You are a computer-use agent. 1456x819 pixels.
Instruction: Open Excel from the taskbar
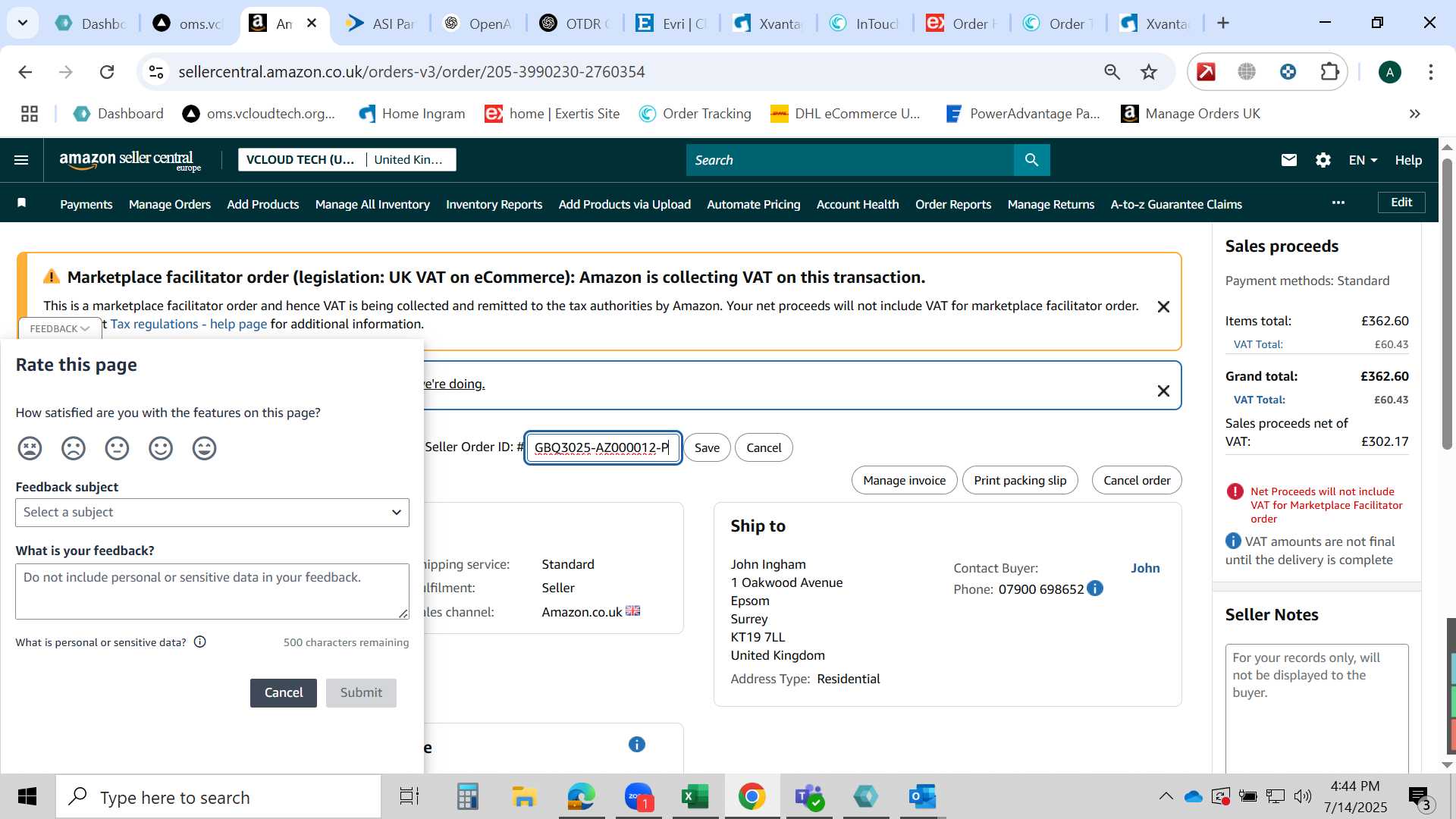695,796
